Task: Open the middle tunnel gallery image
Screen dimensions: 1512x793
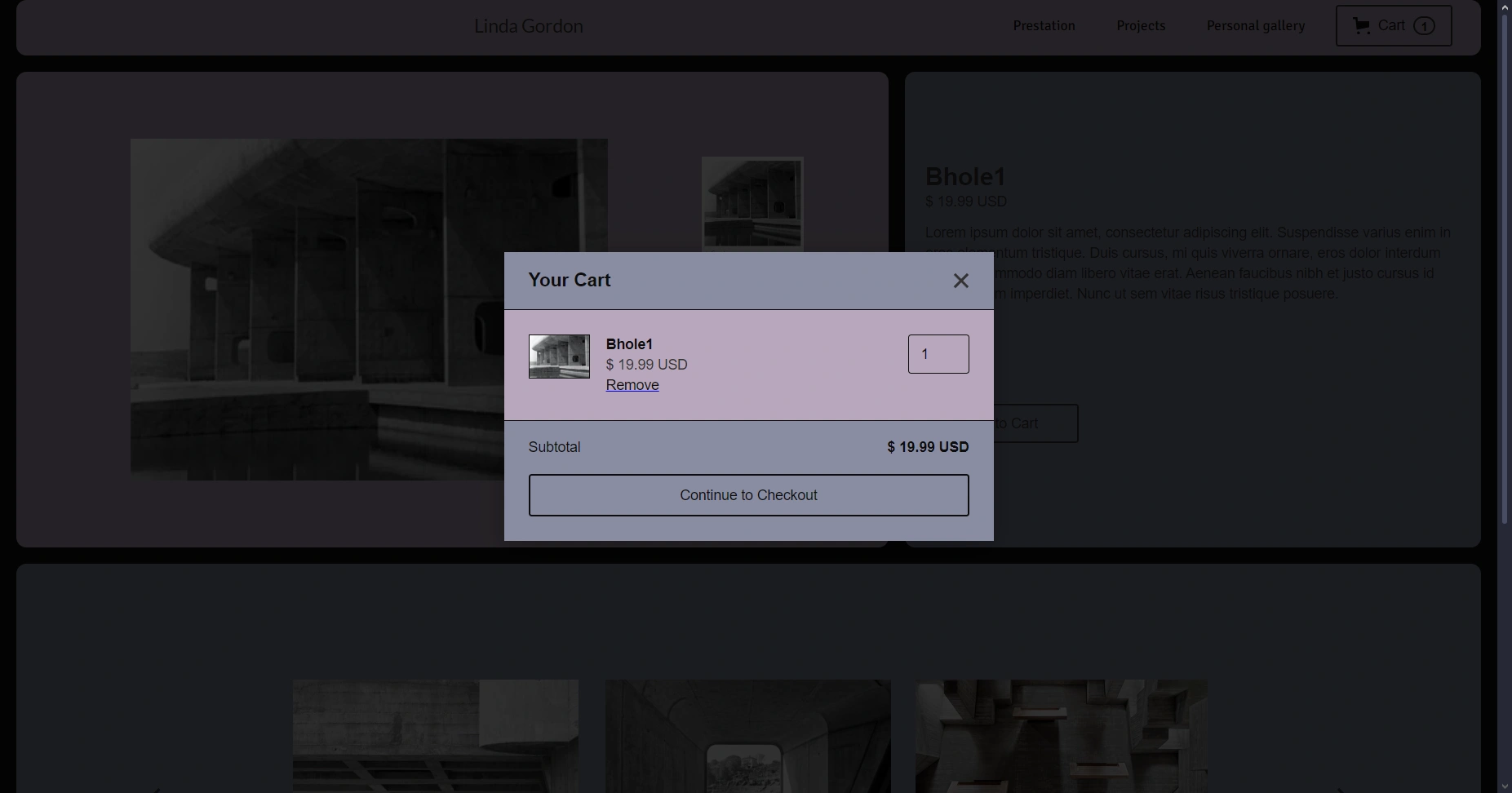Action: pyautogui.click(x=747, y=736)
